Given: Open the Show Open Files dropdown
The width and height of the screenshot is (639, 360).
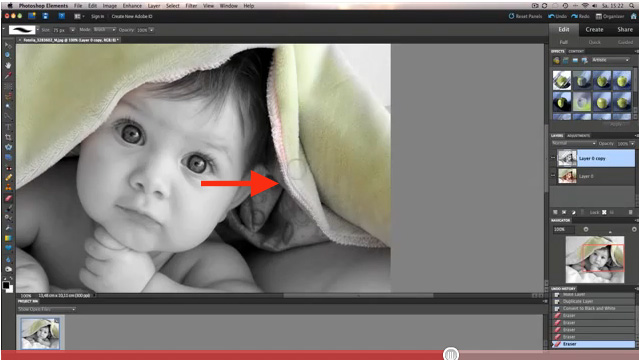Looking at the screenshot, I should click(47, 309).
